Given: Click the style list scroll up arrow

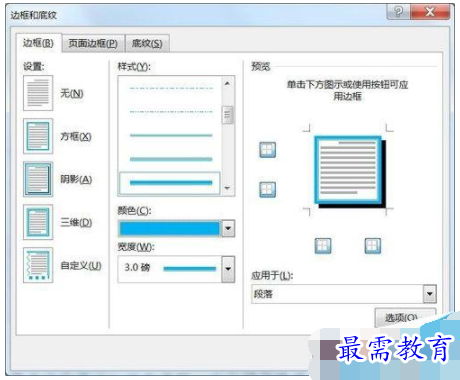Looking at the screenshot, I should click(228, 83).
